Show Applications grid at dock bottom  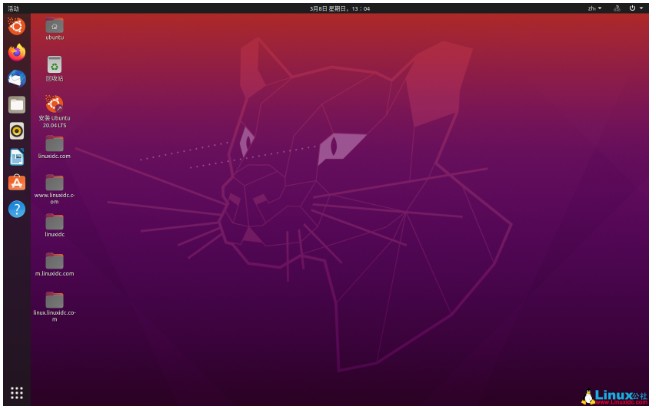[x=17, y=393]
